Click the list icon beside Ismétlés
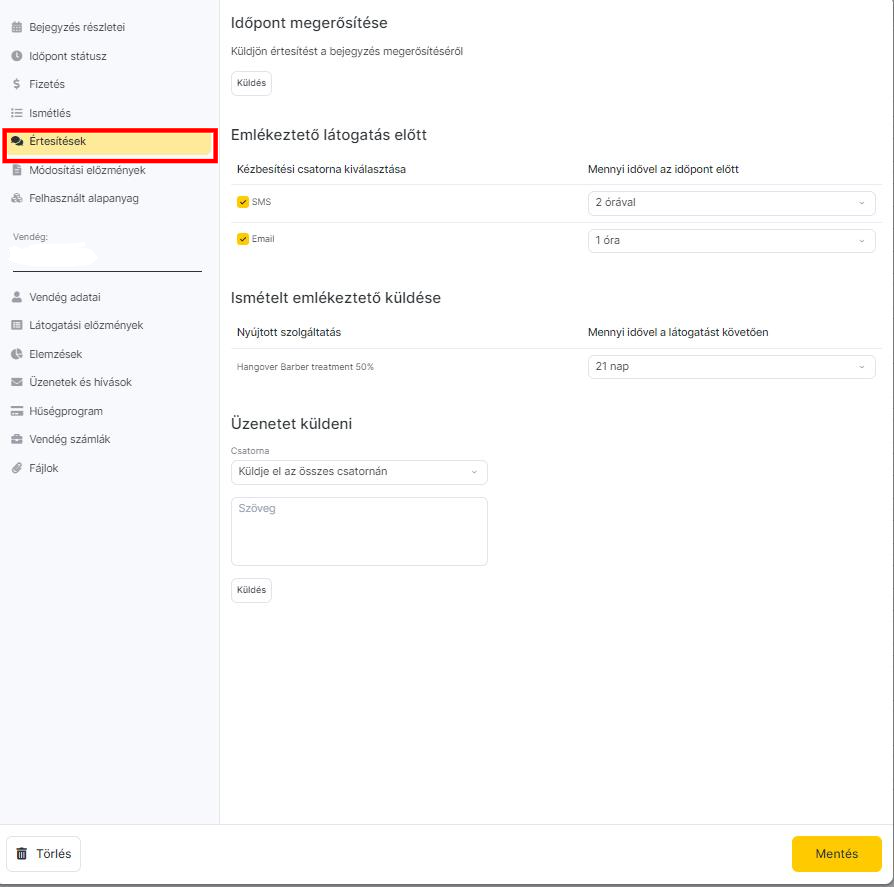This screenshot has width=894, height=887. (x=17, y=113)
